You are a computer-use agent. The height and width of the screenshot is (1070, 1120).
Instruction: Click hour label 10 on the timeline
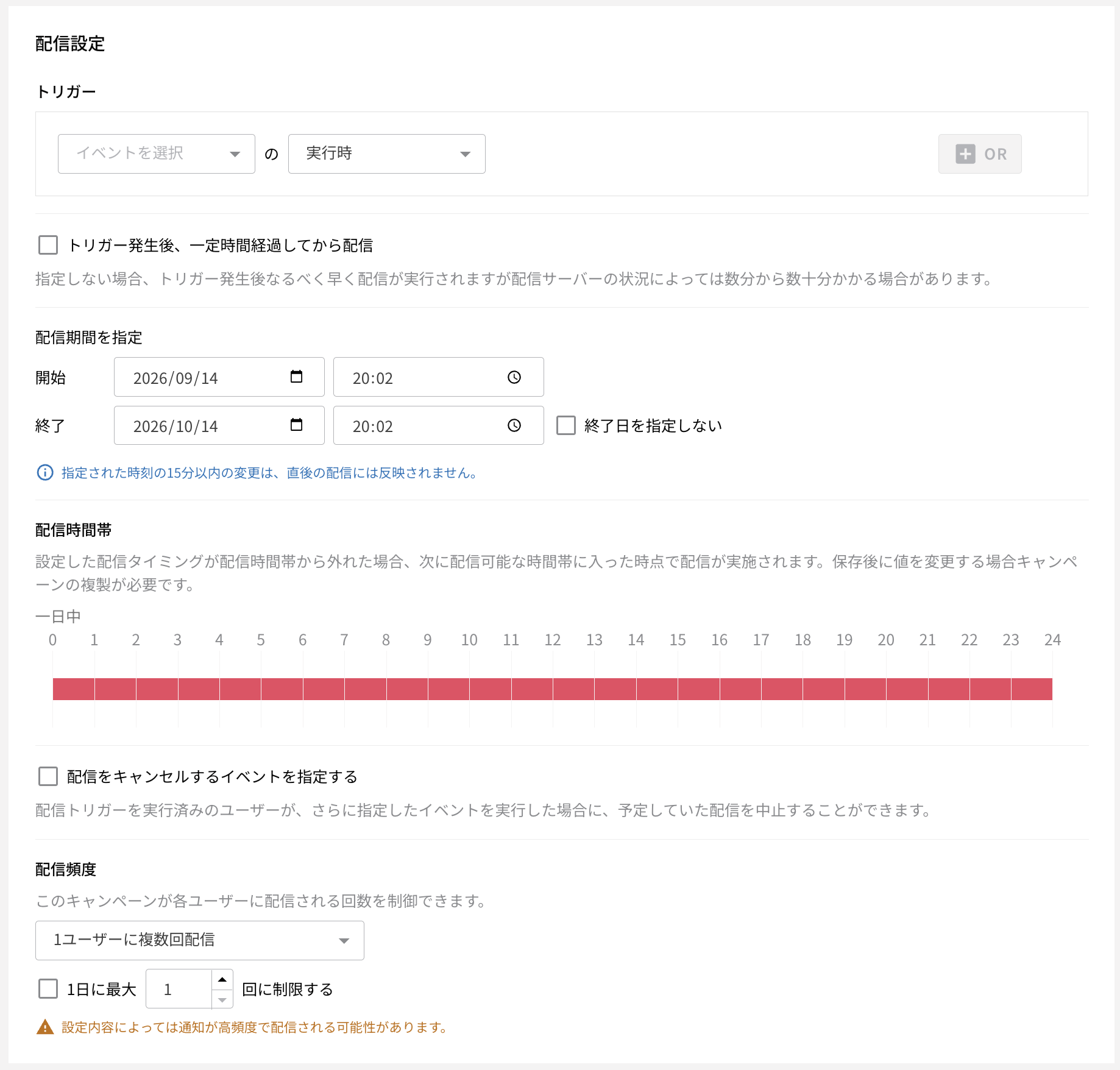click(x=469, y=640)
